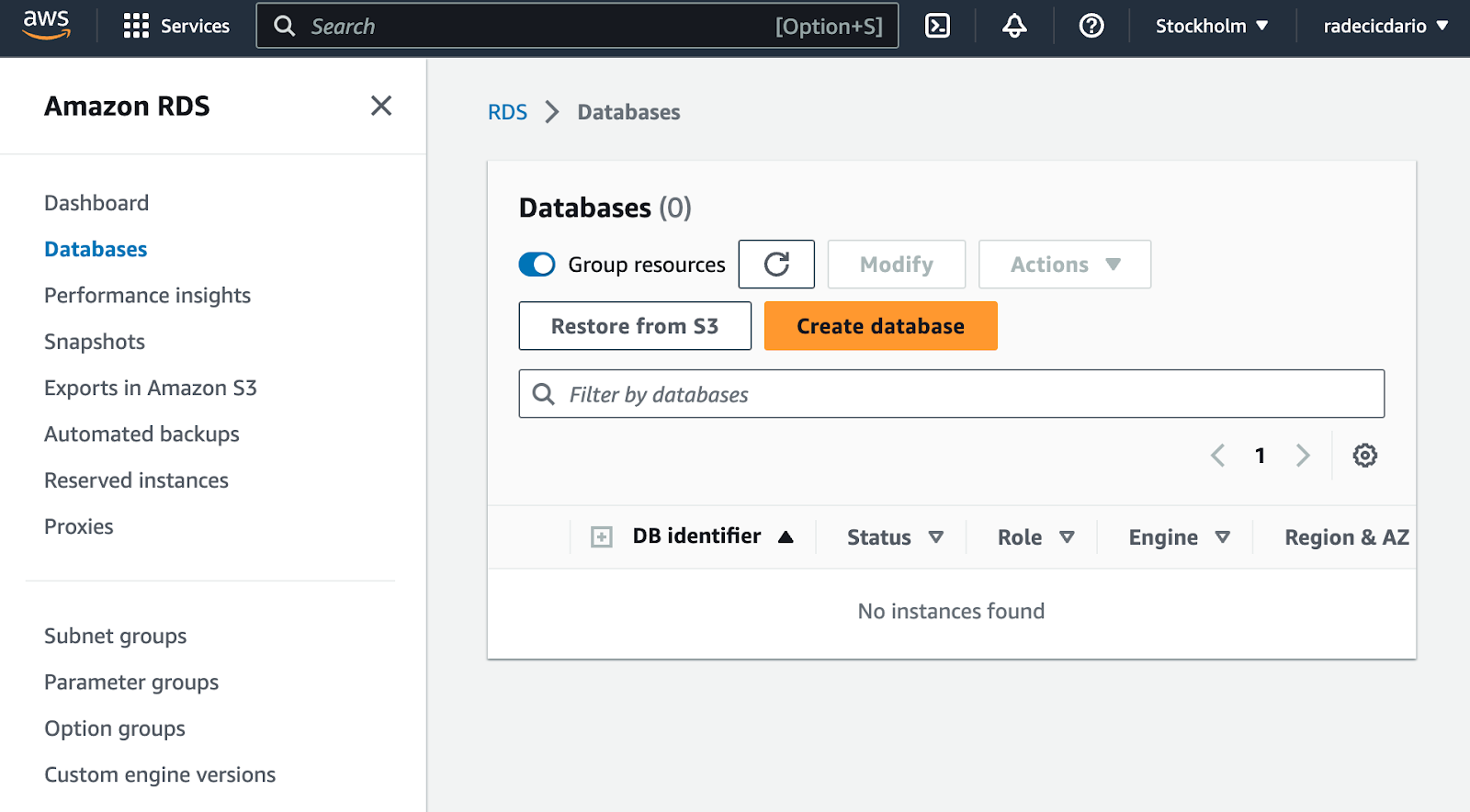Open the notifications bell
Viewport: 1470px width, 812px height.
[x=1014, y=26]
